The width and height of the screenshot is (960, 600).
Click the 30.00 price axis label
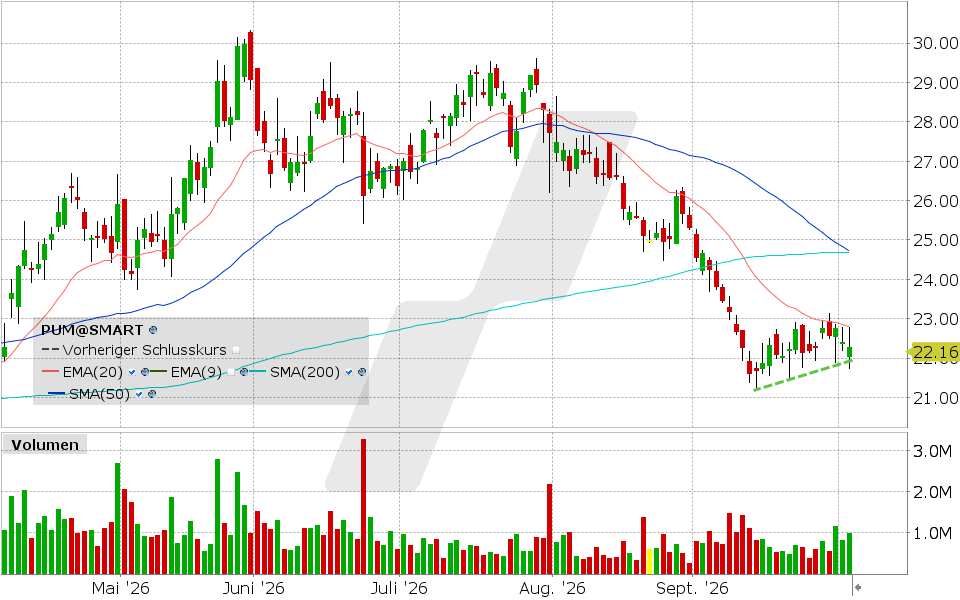[936, 43]
